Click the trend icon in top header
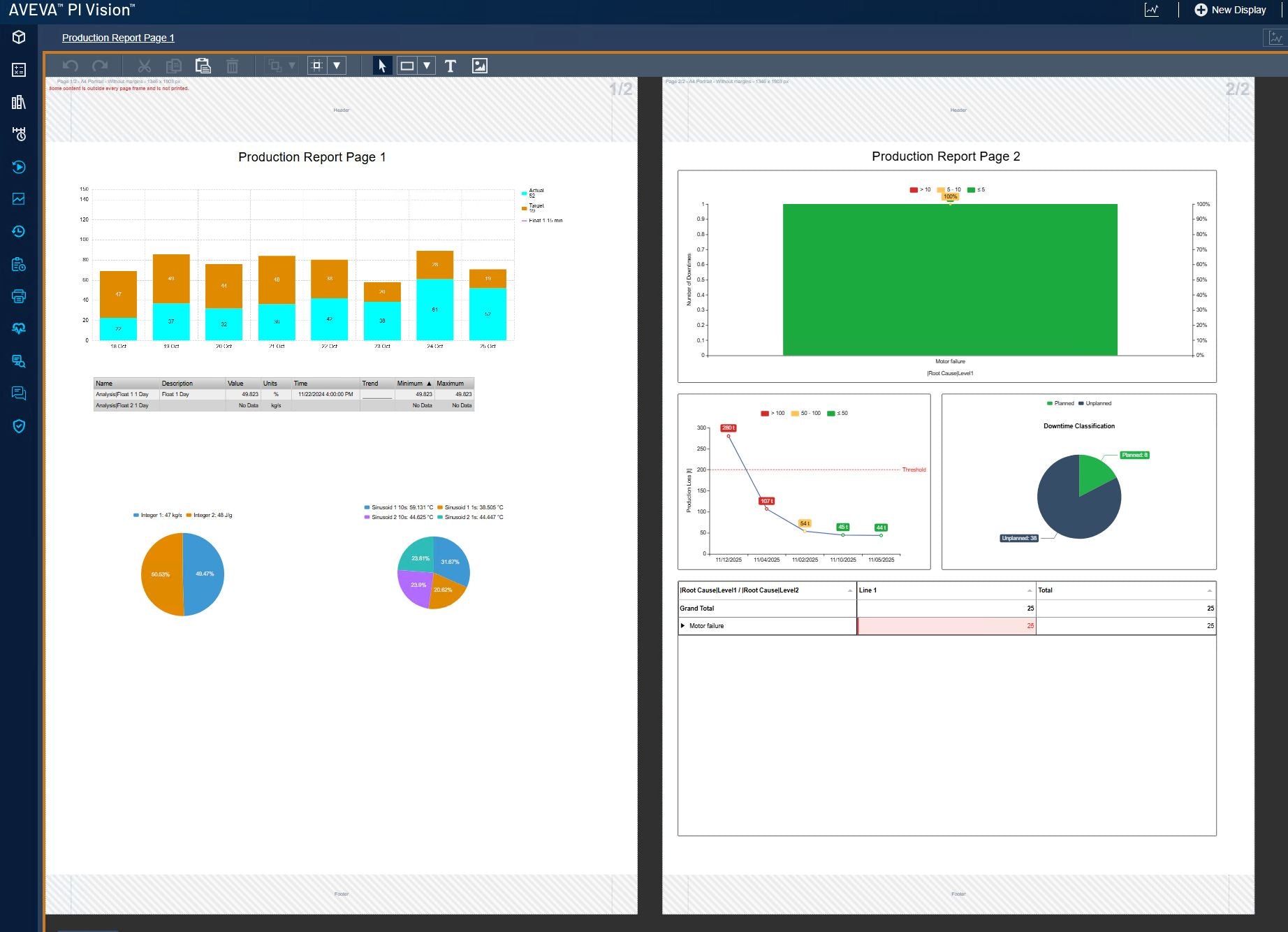1288x932 pixels. point(1152,10)
